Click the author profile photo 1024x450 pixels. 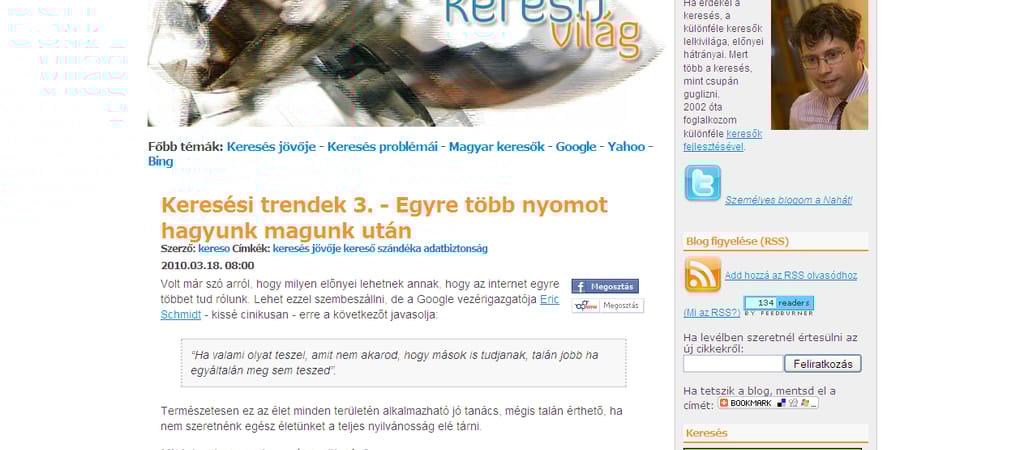pos(819,66)
